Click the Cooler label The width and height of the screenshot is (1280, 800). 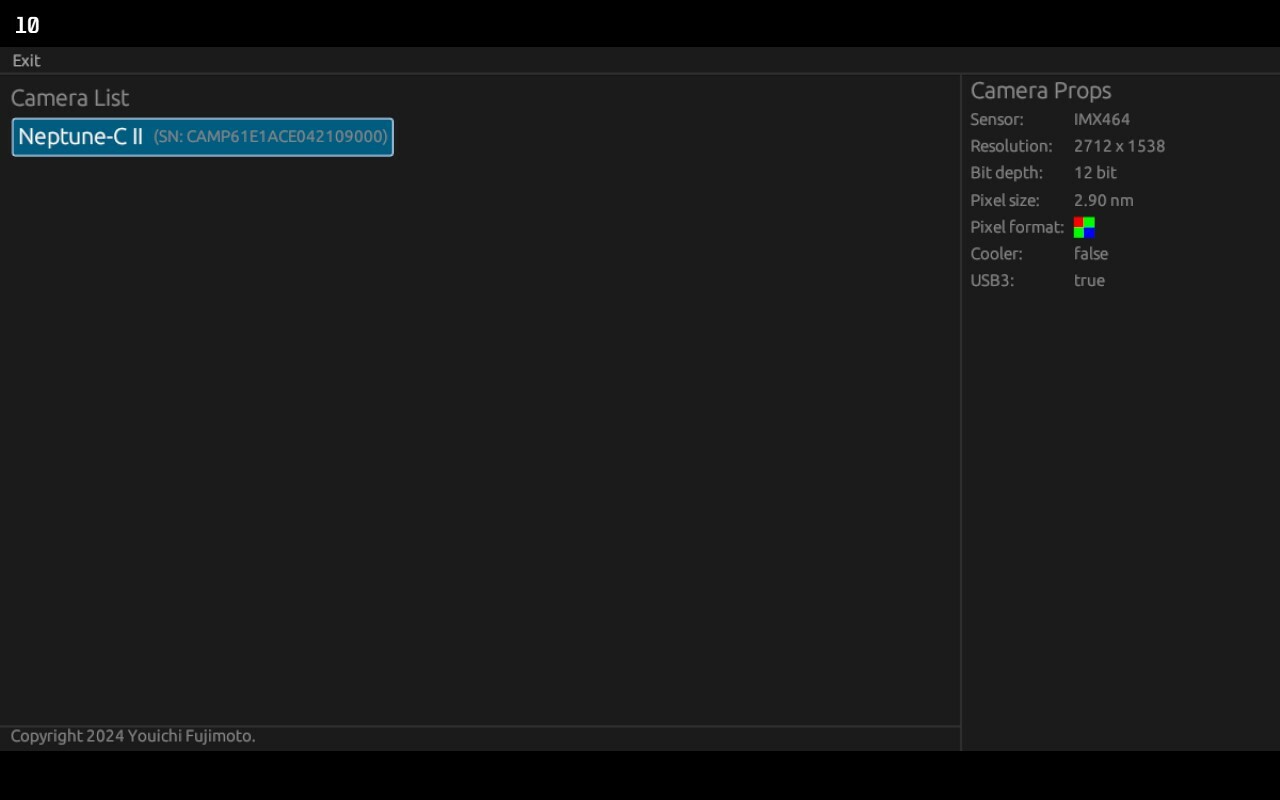tap(996, 254)
